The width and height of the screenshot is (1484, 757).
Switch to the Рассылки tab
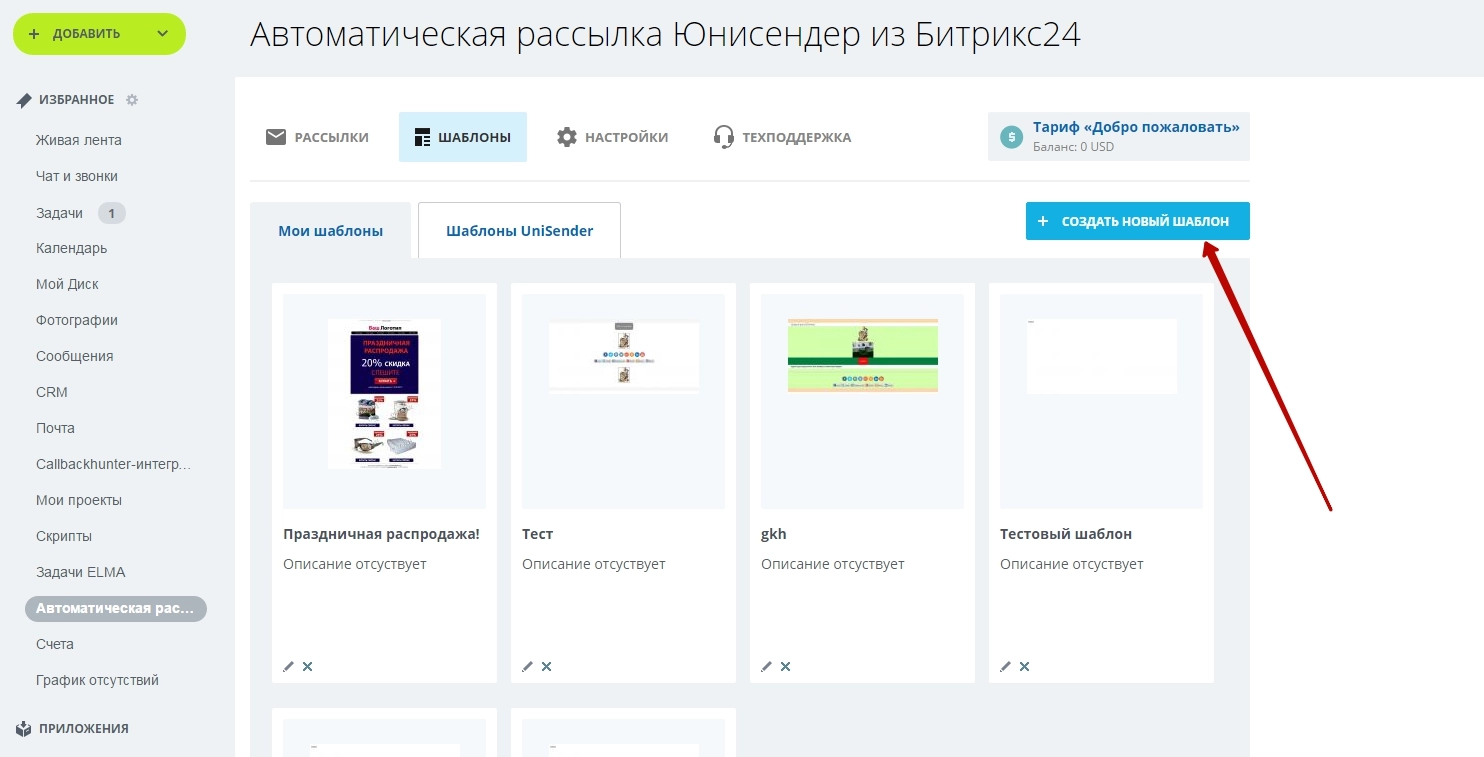(317, 137)
